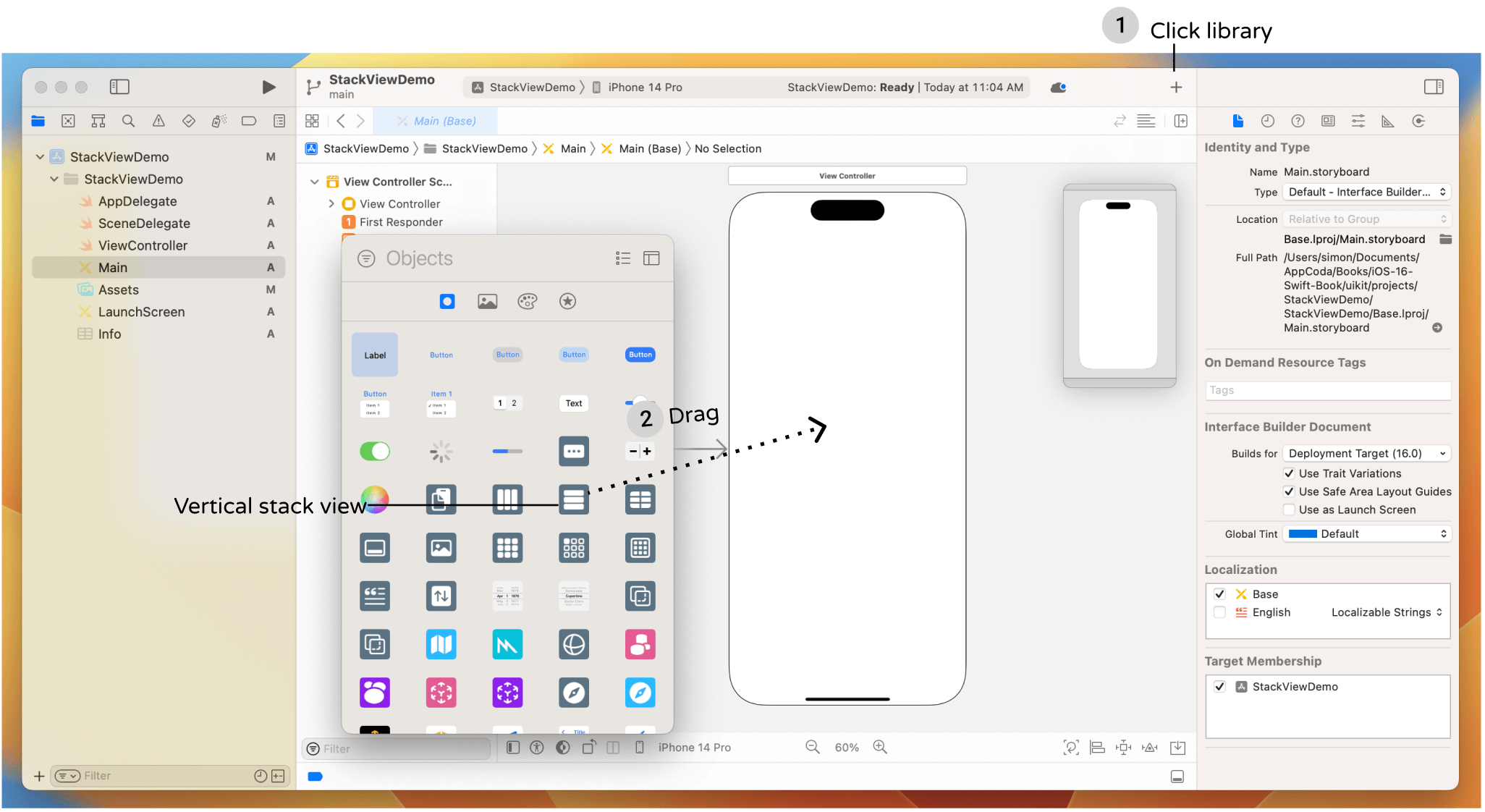This screenshot has width=1485, height=812.
Task: Open the color palette library tab
Action: click(x=527, y=301)
